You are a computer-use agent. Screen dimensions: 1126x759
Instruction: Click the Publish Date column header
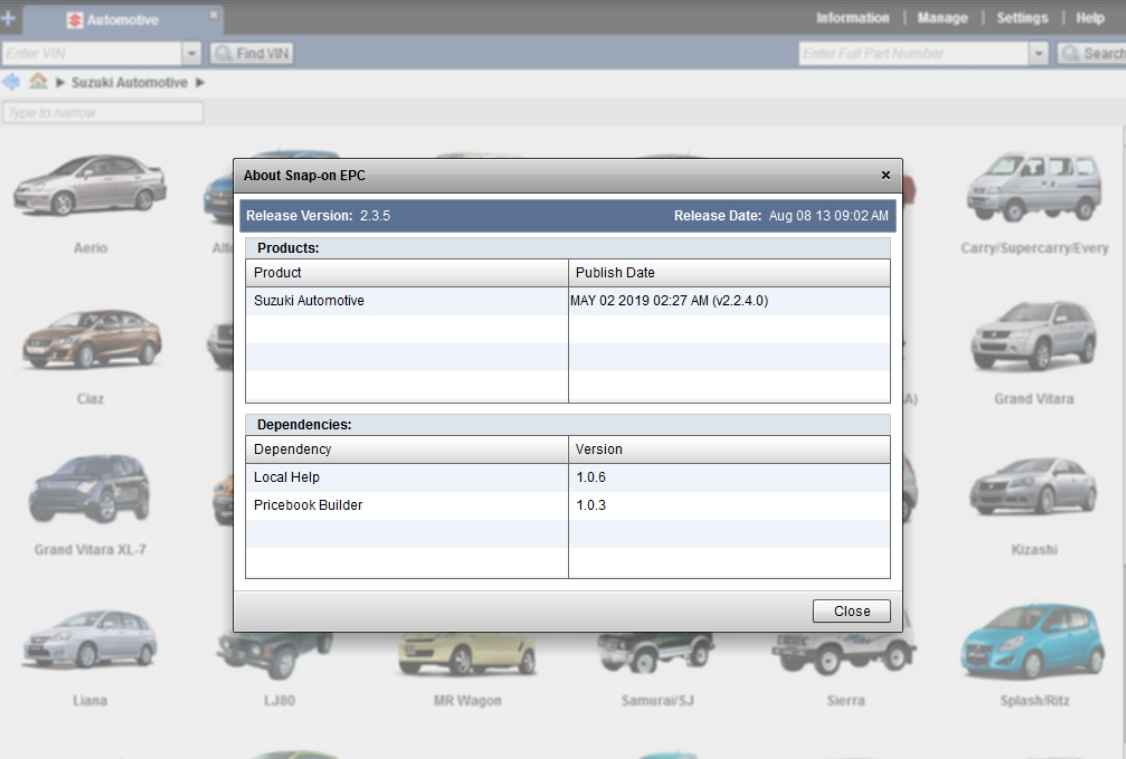tap(729, 273)
